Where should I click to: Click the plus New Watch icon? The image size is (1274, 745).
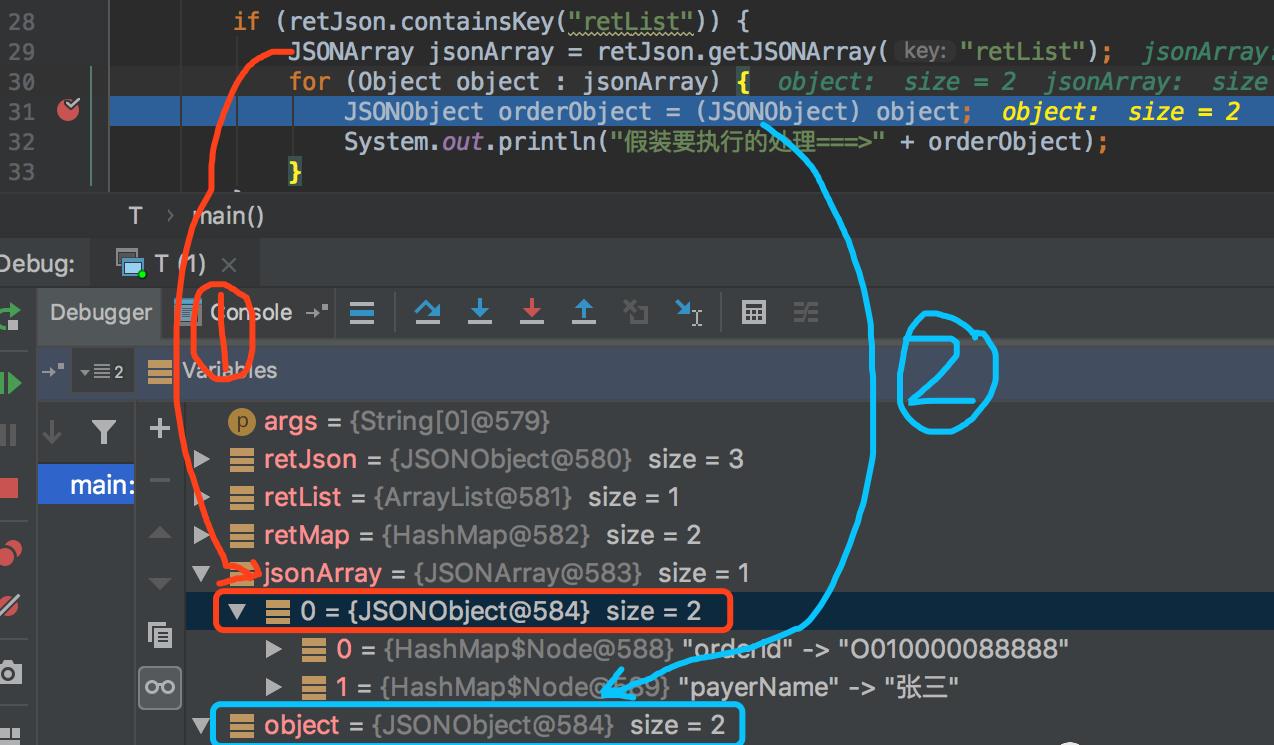[160, 429]
